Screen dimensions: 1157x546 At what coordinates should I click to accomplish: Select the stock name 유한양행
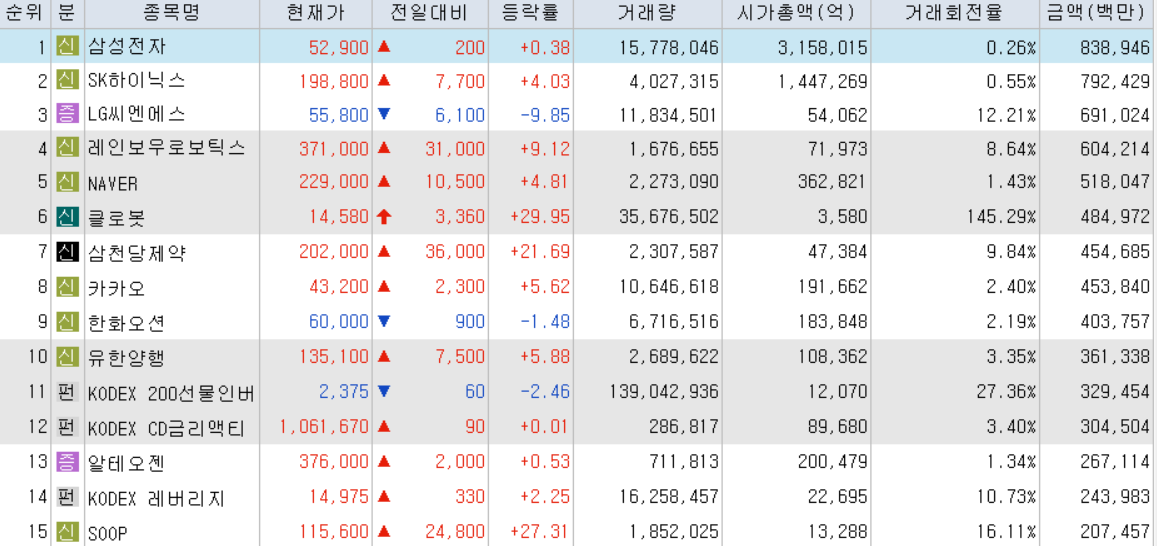126,358
